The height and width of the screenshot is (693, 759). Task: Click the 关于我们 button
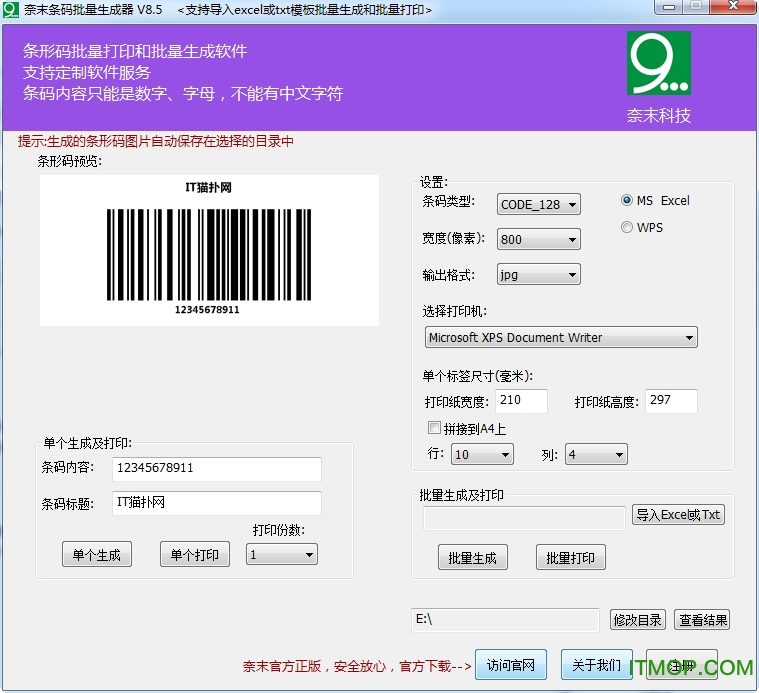click(x=597, y=665)
